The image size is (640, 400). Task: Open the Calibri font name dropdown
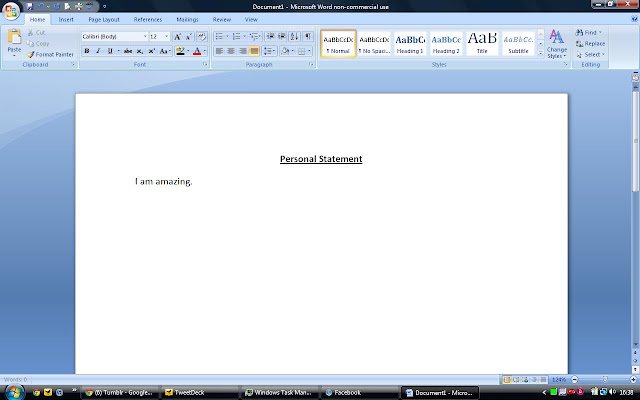145,37
